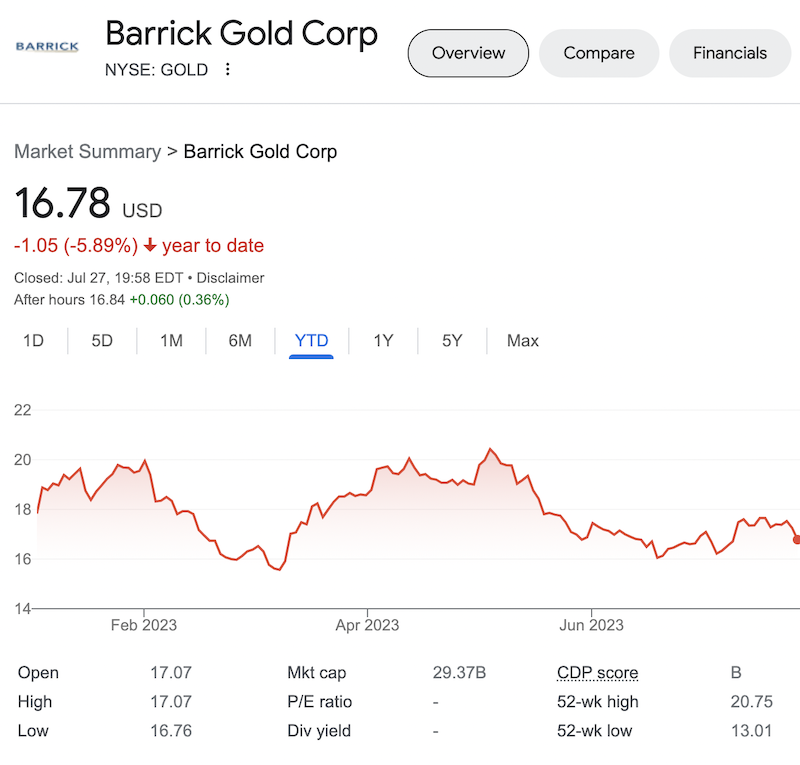Switch to the Compare tab

point(599,53)
